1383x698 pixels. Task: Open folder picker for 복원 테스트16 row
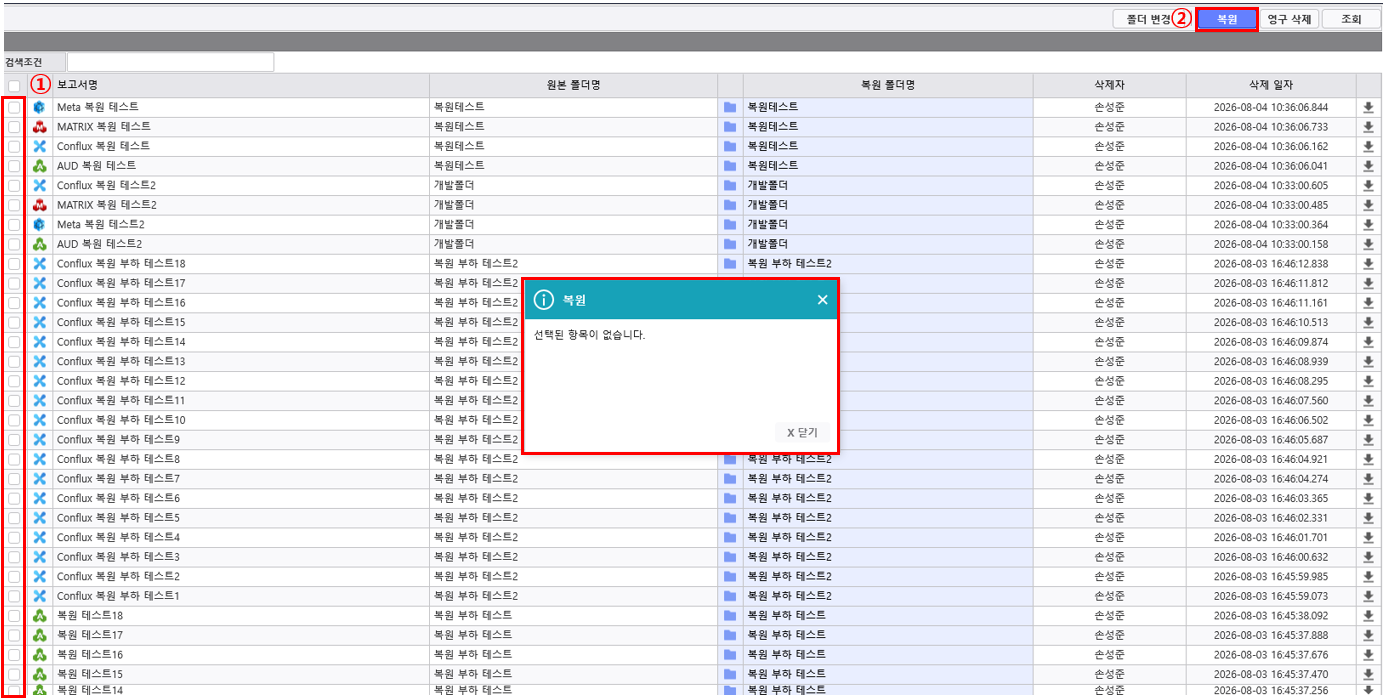tap(730, 655)
